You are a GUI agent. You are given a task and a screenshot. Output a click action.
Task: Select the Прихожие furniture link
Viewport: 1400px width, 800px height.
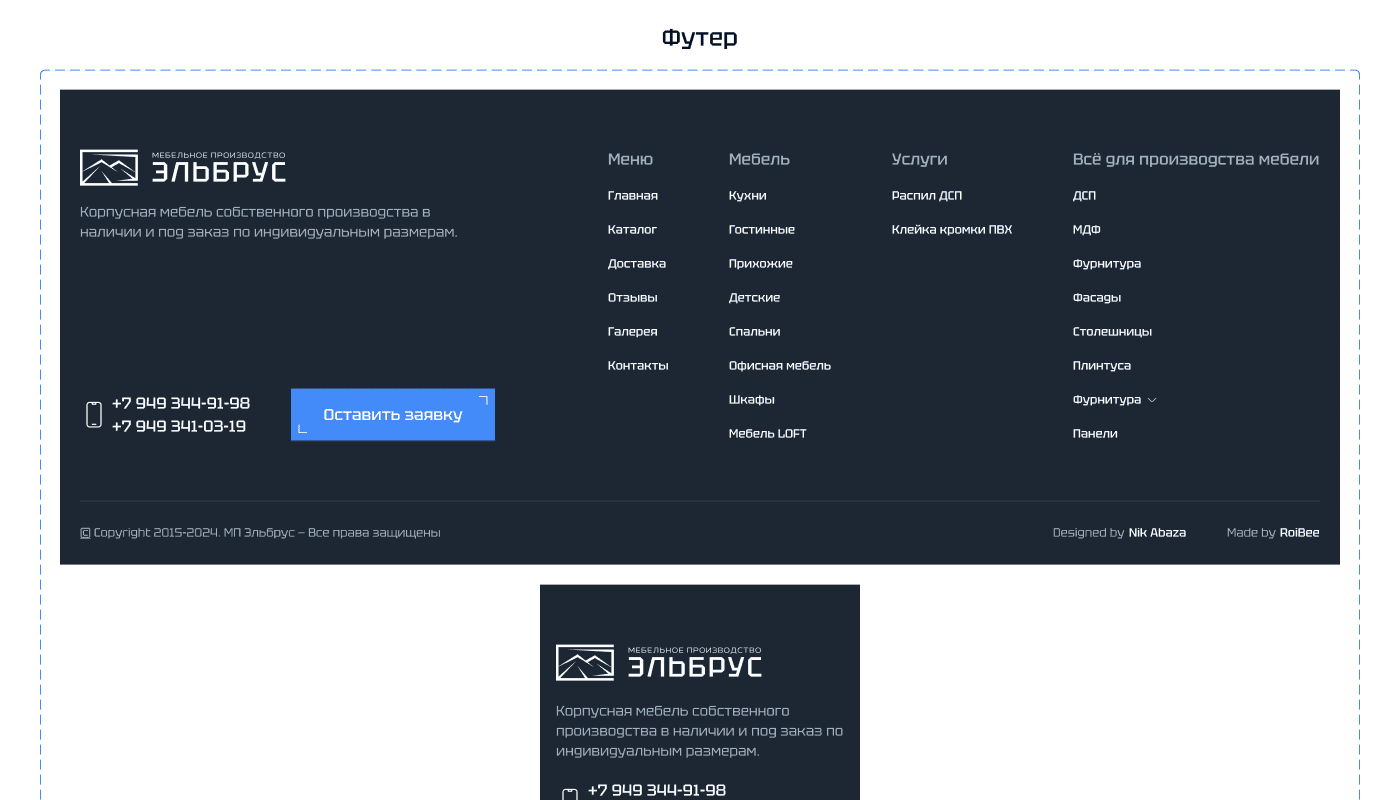coord(761,264)
